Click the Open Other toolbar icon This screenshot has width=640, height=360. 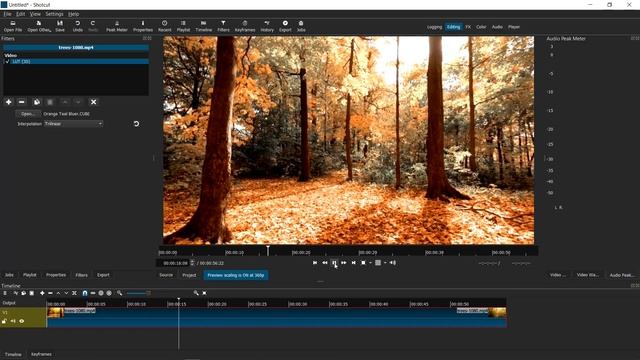(x=39, y=26)
